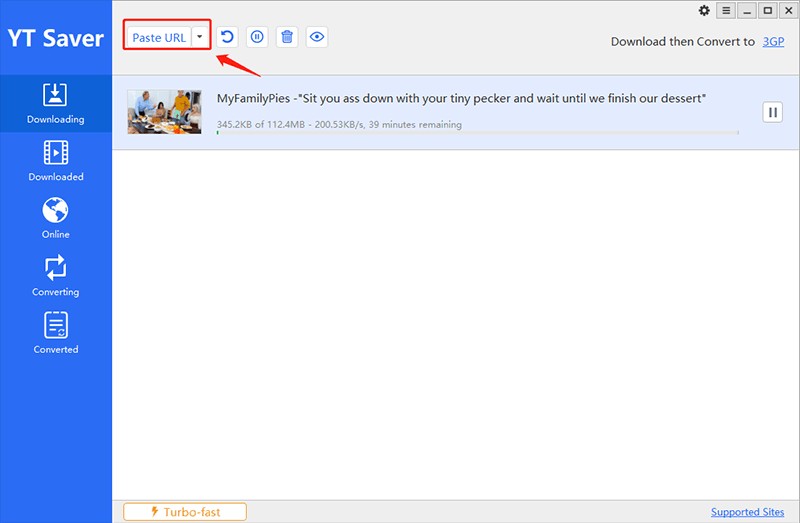Click the MyFamilyPies video title text
Viewport: 800px width, 523px height.
(x=461, y=98)
